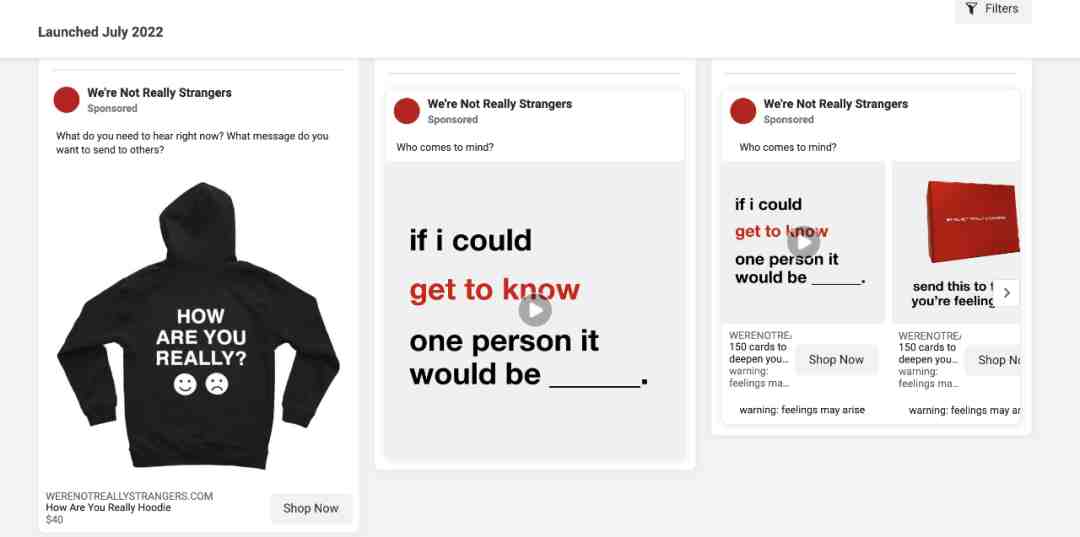Open the Filters button
Image resolution: width=1080 pixels, height=537 pixels.
pyautogui.click(x=993, y=10)
